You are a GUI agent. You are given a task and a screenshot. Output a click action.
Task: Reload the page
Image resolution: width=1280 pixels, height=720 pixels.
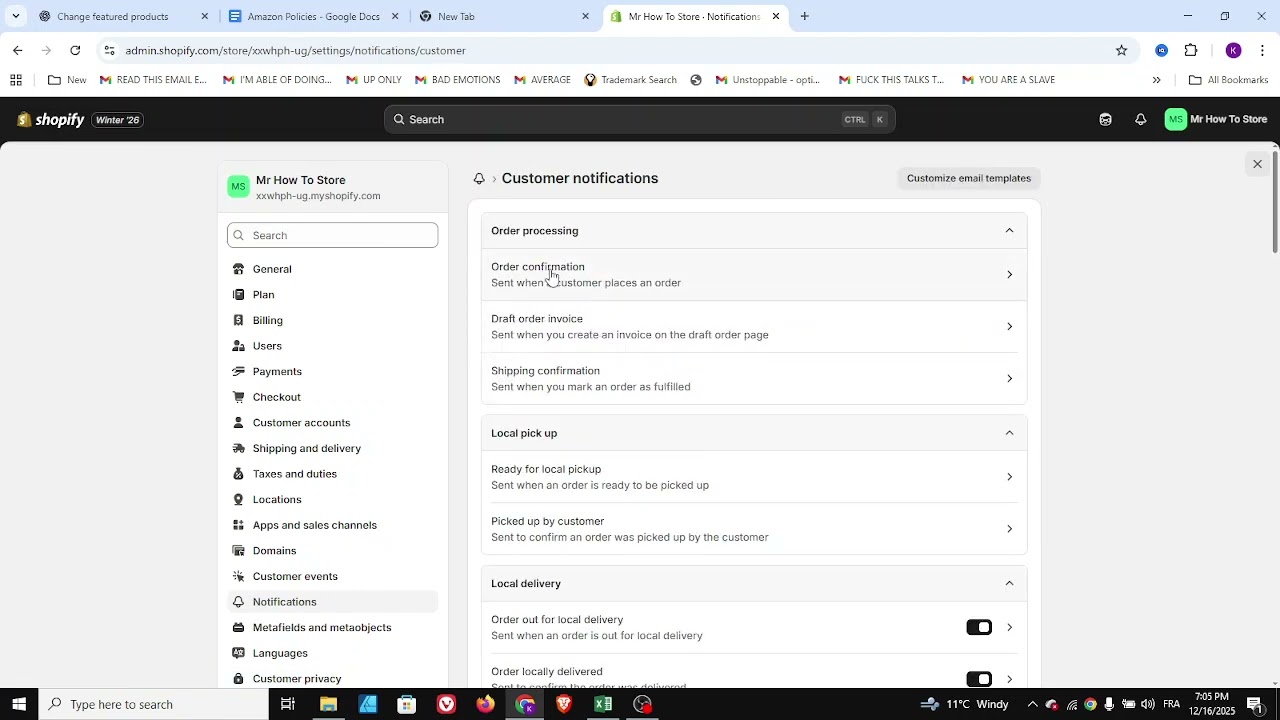(x=75, y=50)
